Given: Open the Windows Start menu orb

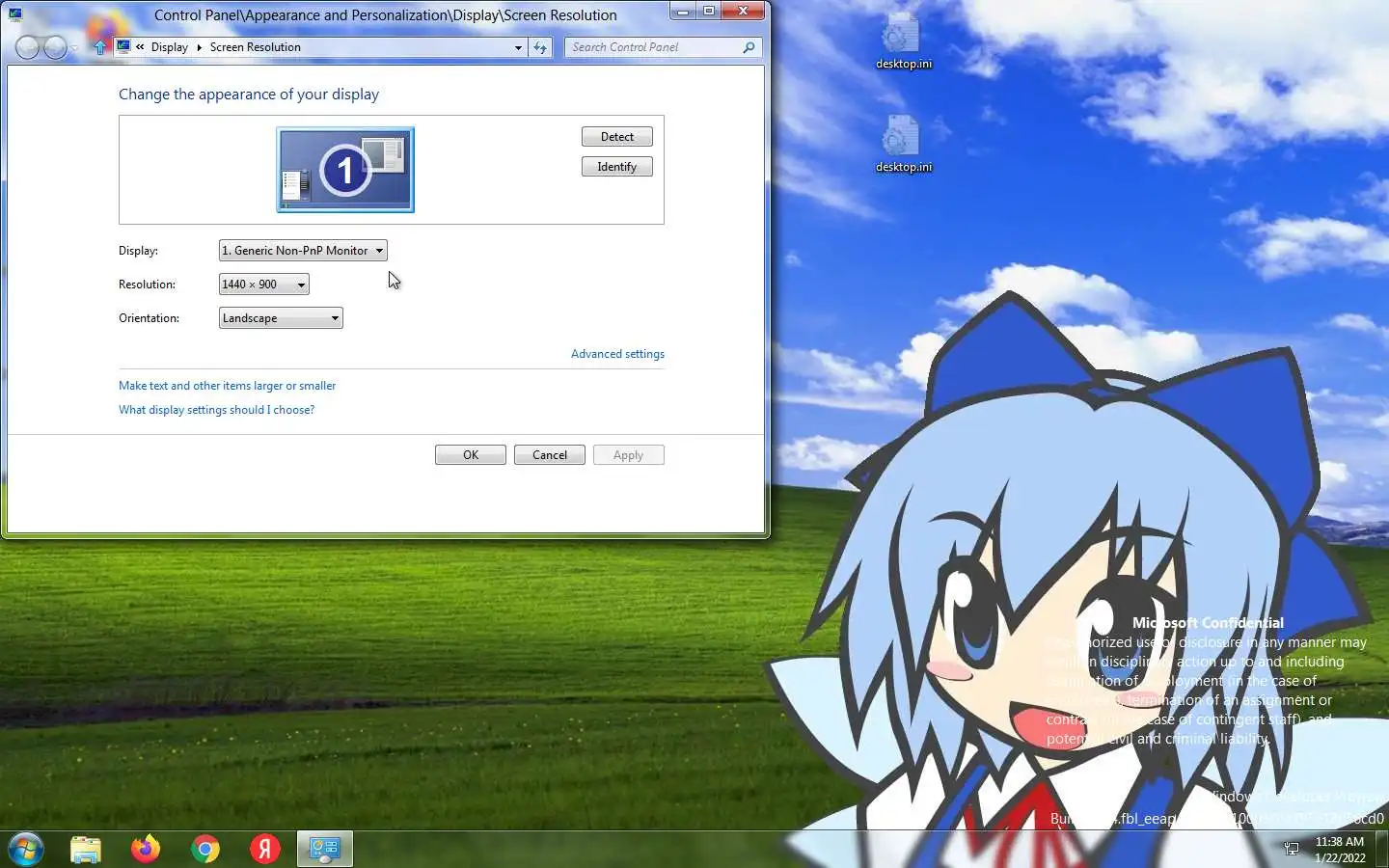Looking at the screenshot, I should click(26, 850).
